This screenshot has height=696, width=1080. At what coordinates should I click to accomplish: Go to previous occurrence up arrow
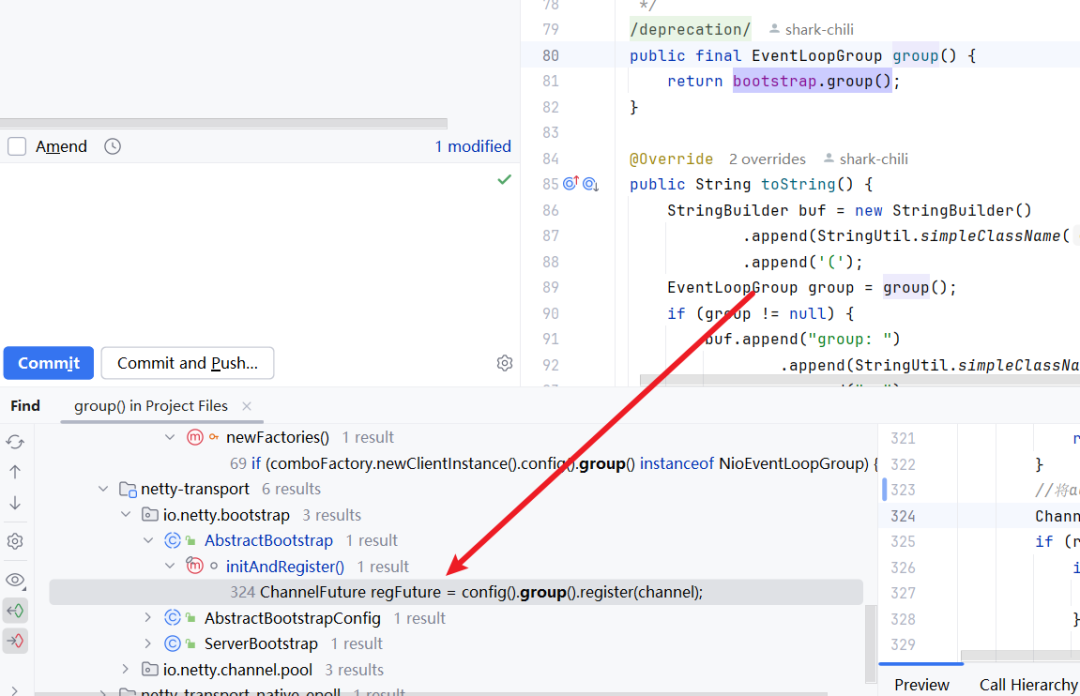(15, 472)
